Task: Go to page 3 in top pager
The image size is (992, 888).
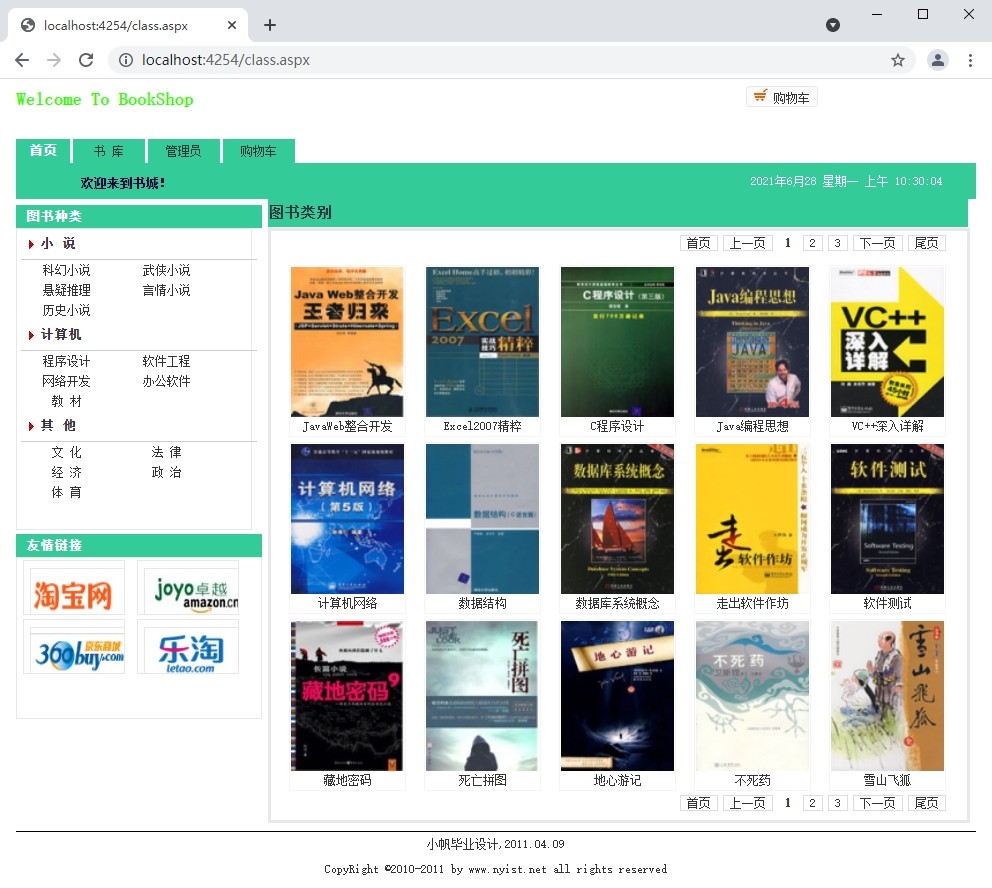Action: point(837,244)
